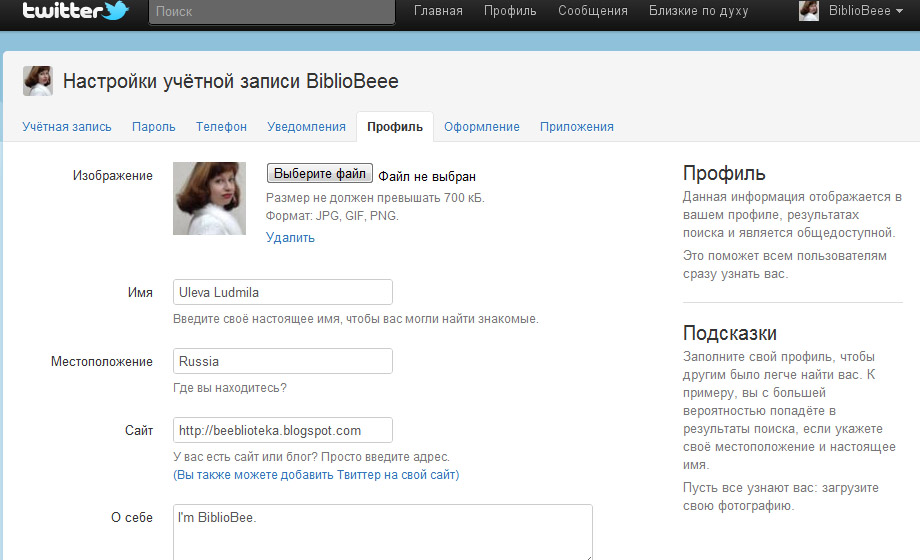
Task: Switch to the Уведомления tab
Action: 306,127
